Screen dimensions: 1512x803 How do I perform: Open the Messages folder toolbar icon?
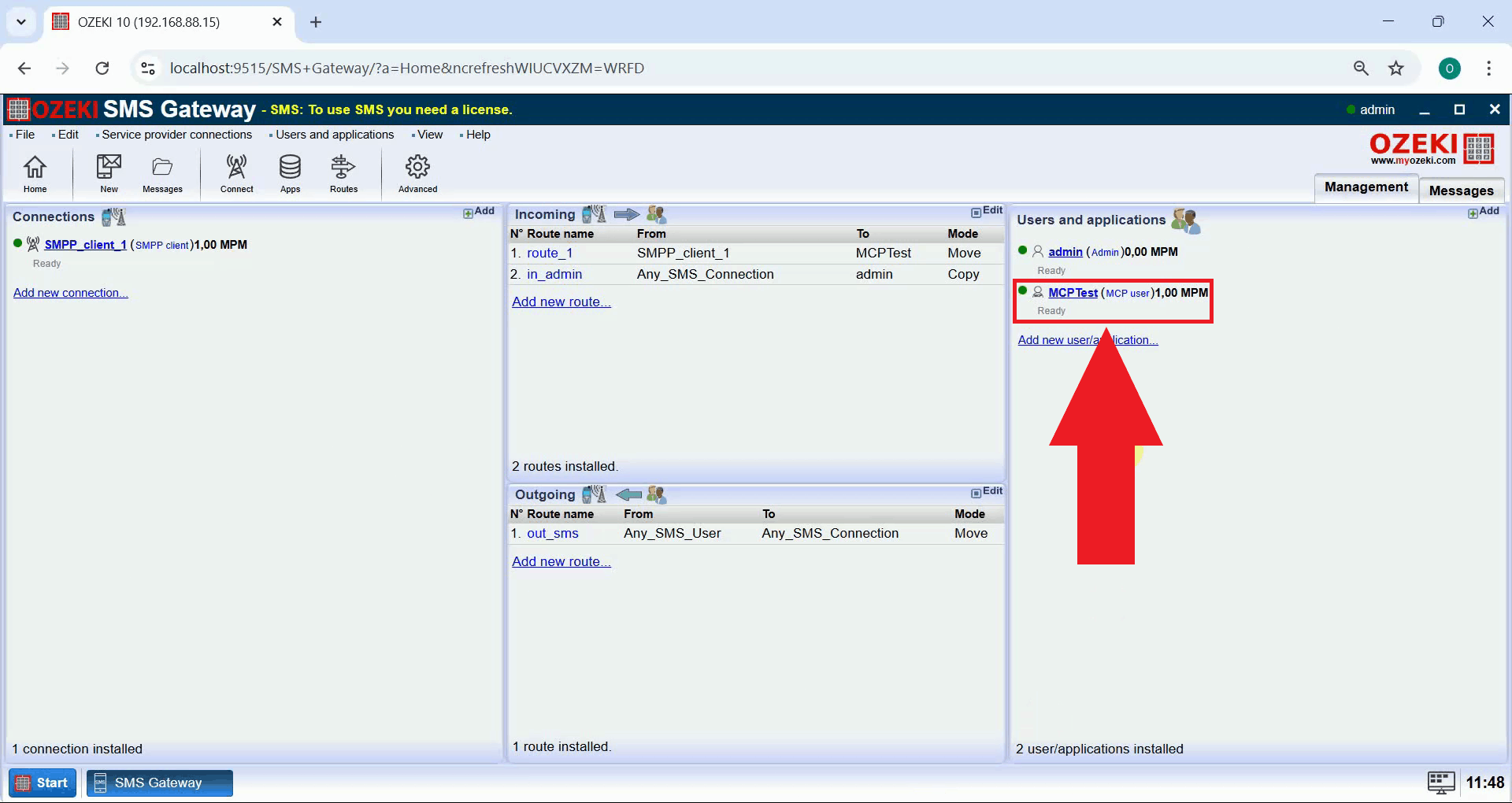click(162, 173)
